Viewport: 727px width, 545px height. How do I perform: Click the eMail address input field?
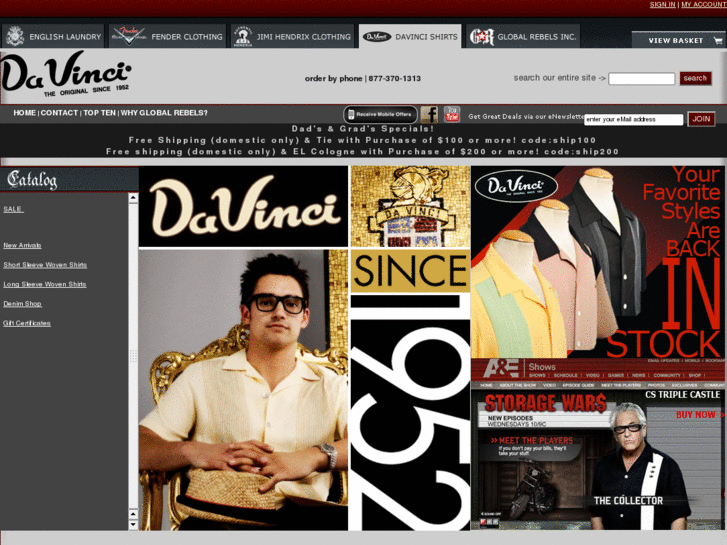(x=633, y=120)
